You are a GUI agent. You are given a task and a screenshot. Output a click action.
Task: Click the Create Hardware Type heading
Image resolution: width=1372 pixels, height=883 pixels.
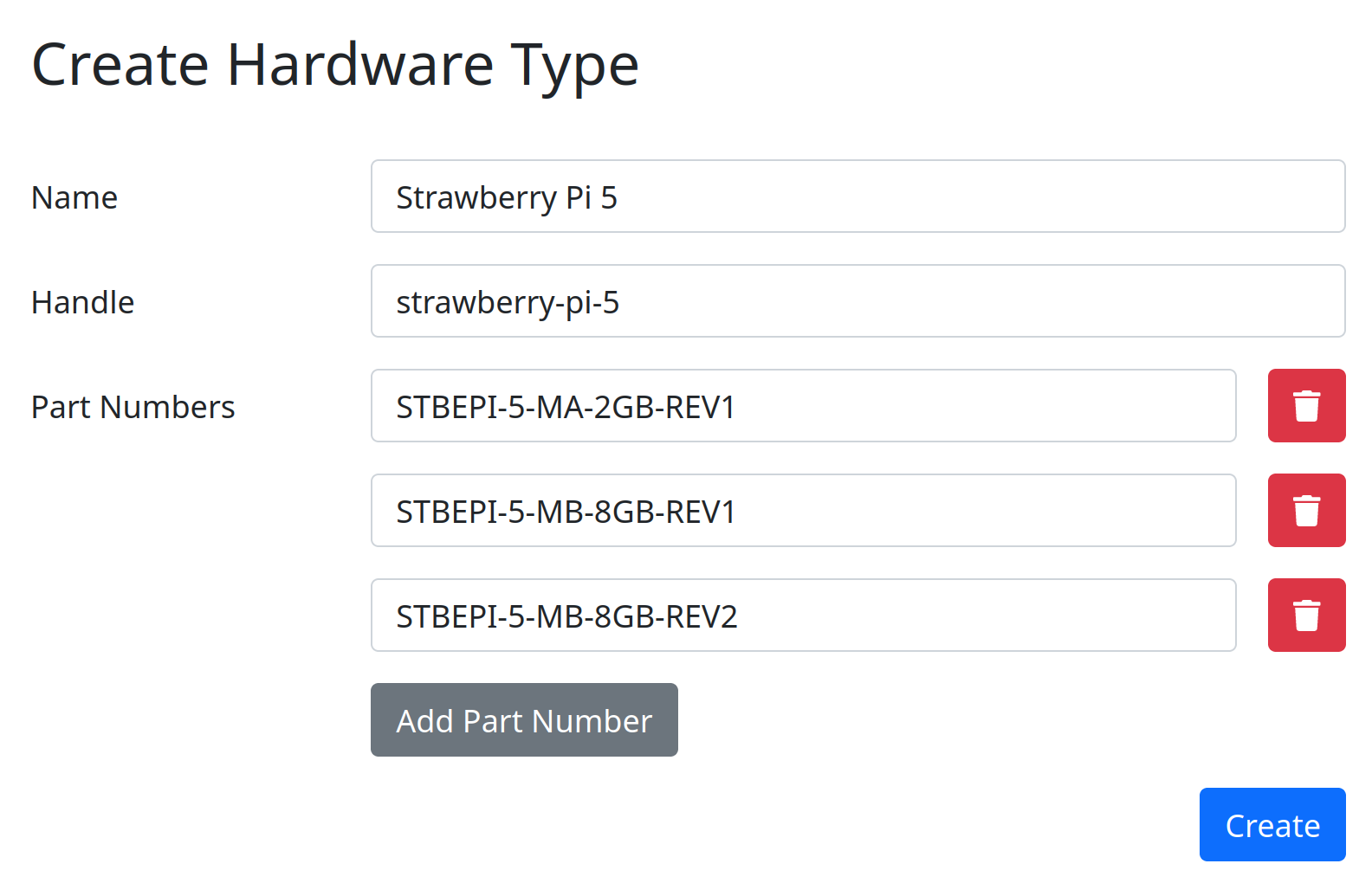coord(335,63)
